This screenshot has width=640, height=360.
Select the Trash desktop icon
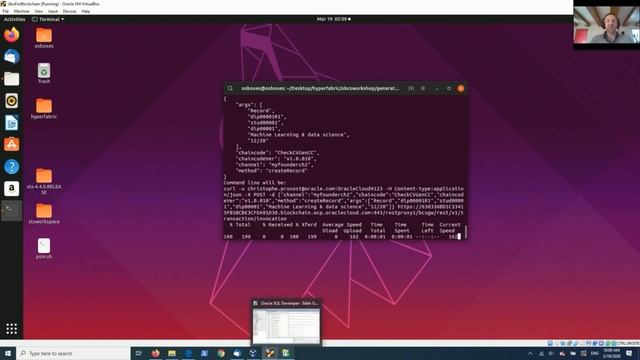[x=44, y=73]
